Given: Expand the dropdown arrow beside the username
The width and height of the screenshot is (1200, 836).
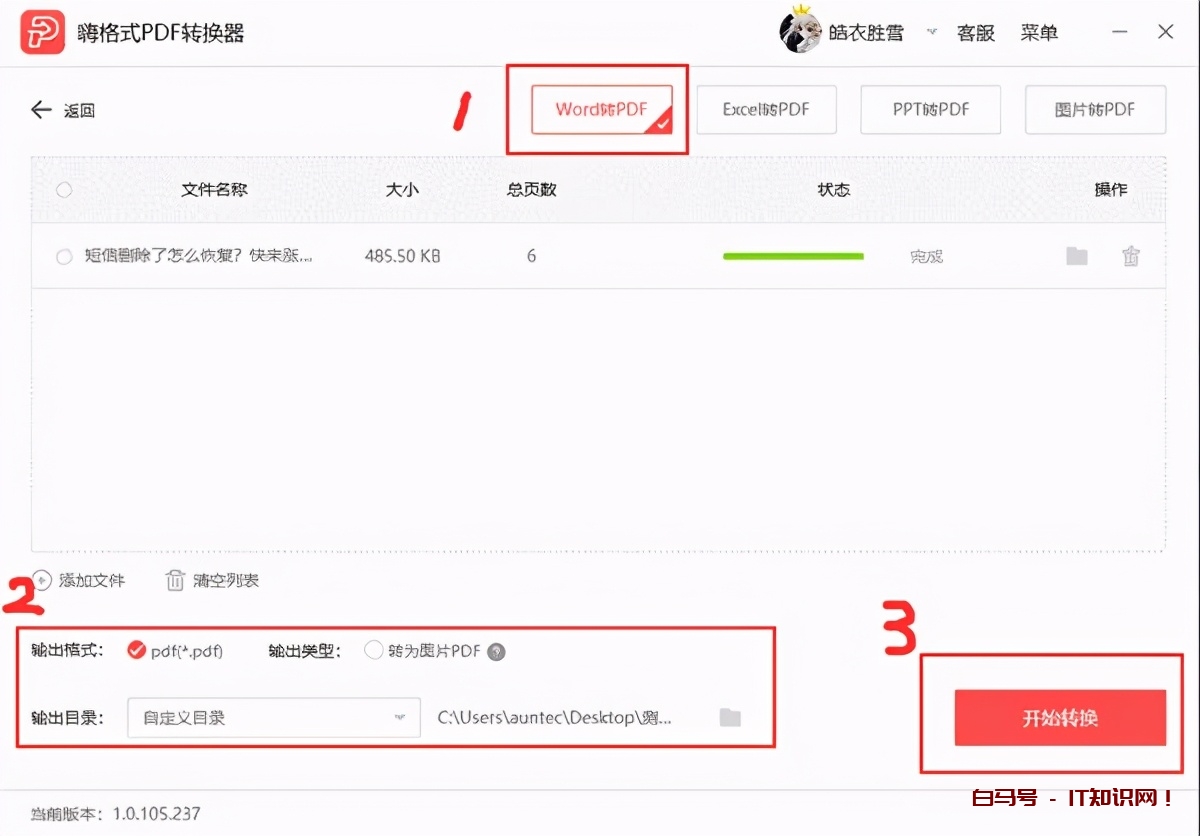Looking at the screenshot, I should tap(930, 33).
